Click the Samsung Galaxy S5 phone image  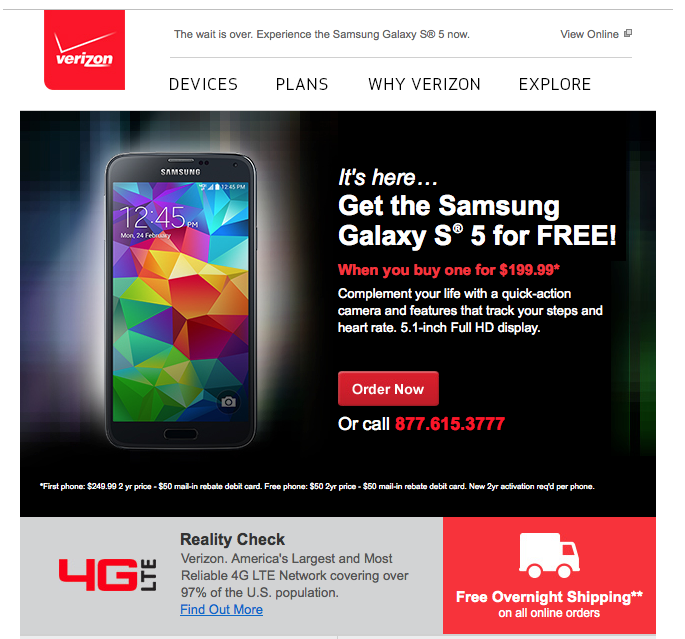(181, 301)
